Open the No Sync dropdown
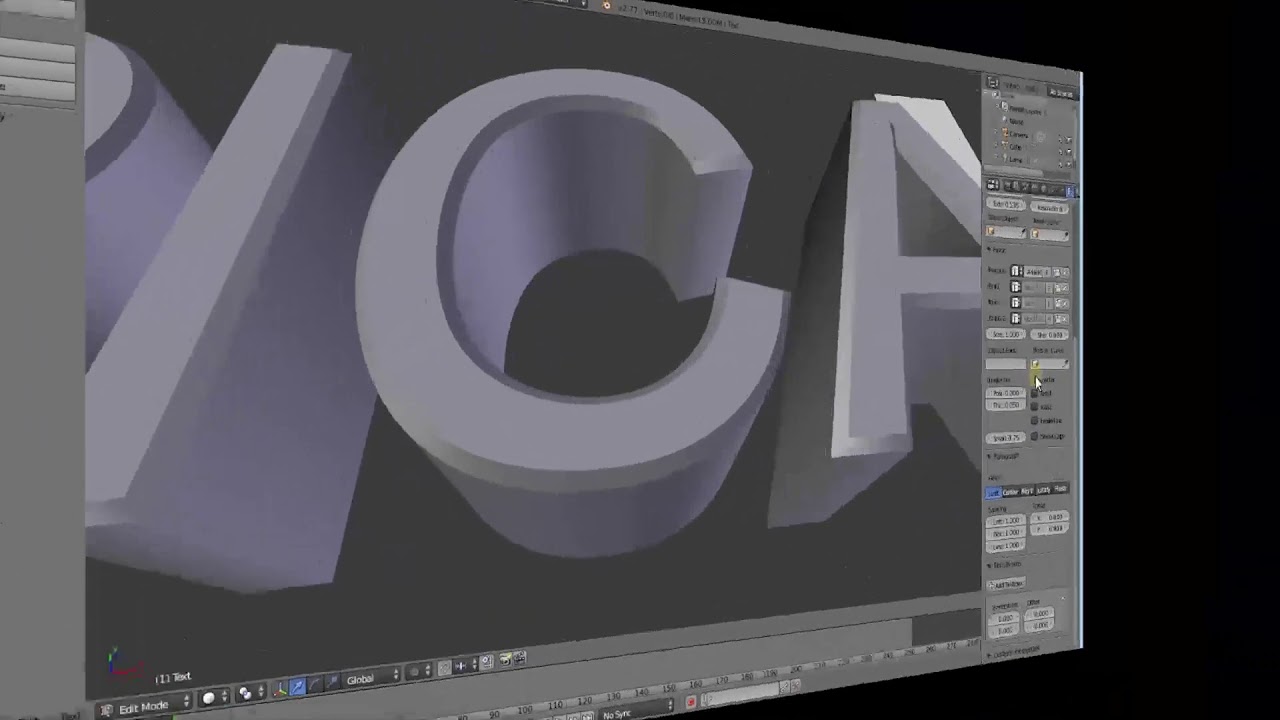 (636, 710)
